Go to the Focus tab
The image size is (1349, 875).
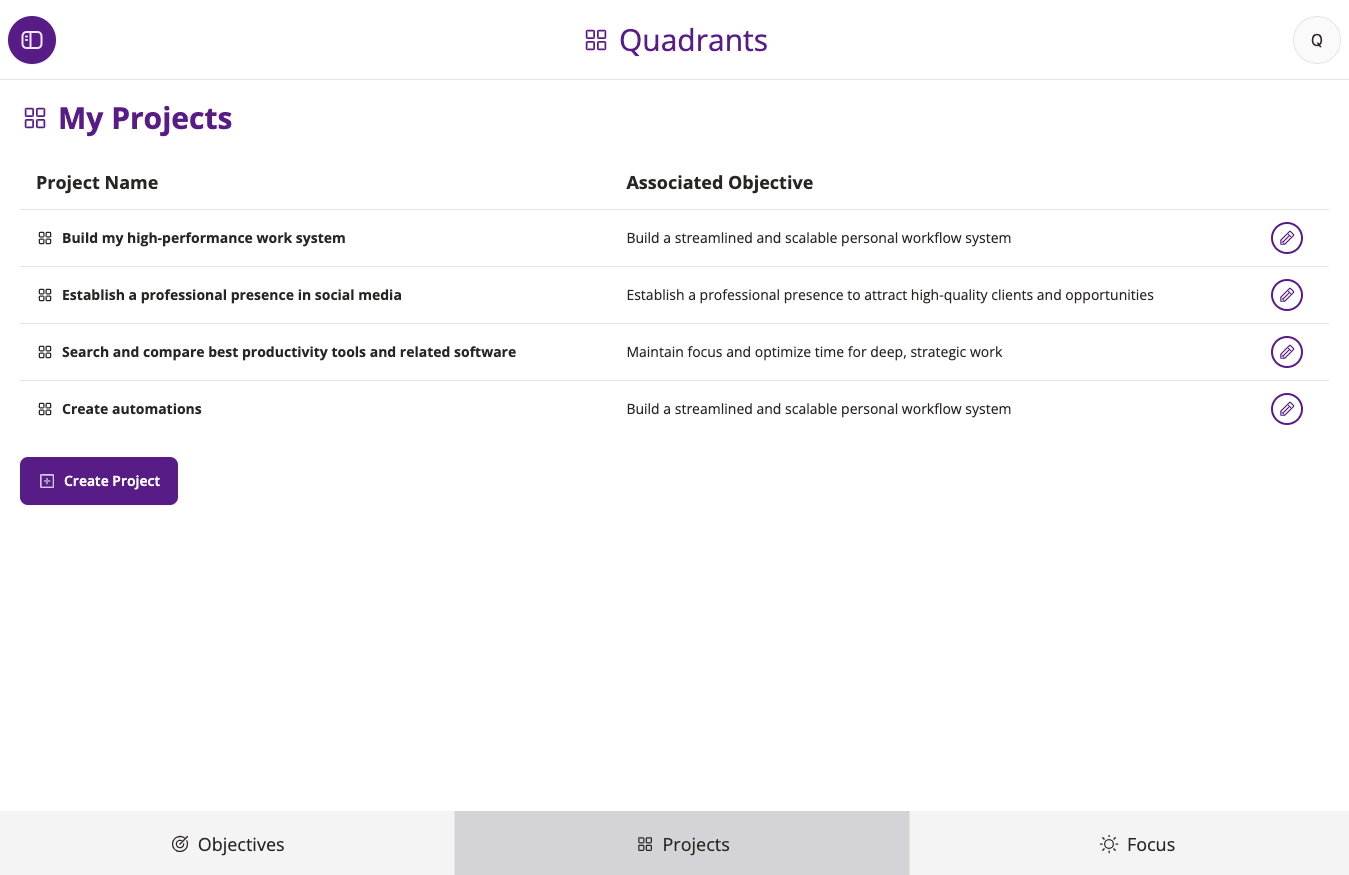tap(1137, 844)
